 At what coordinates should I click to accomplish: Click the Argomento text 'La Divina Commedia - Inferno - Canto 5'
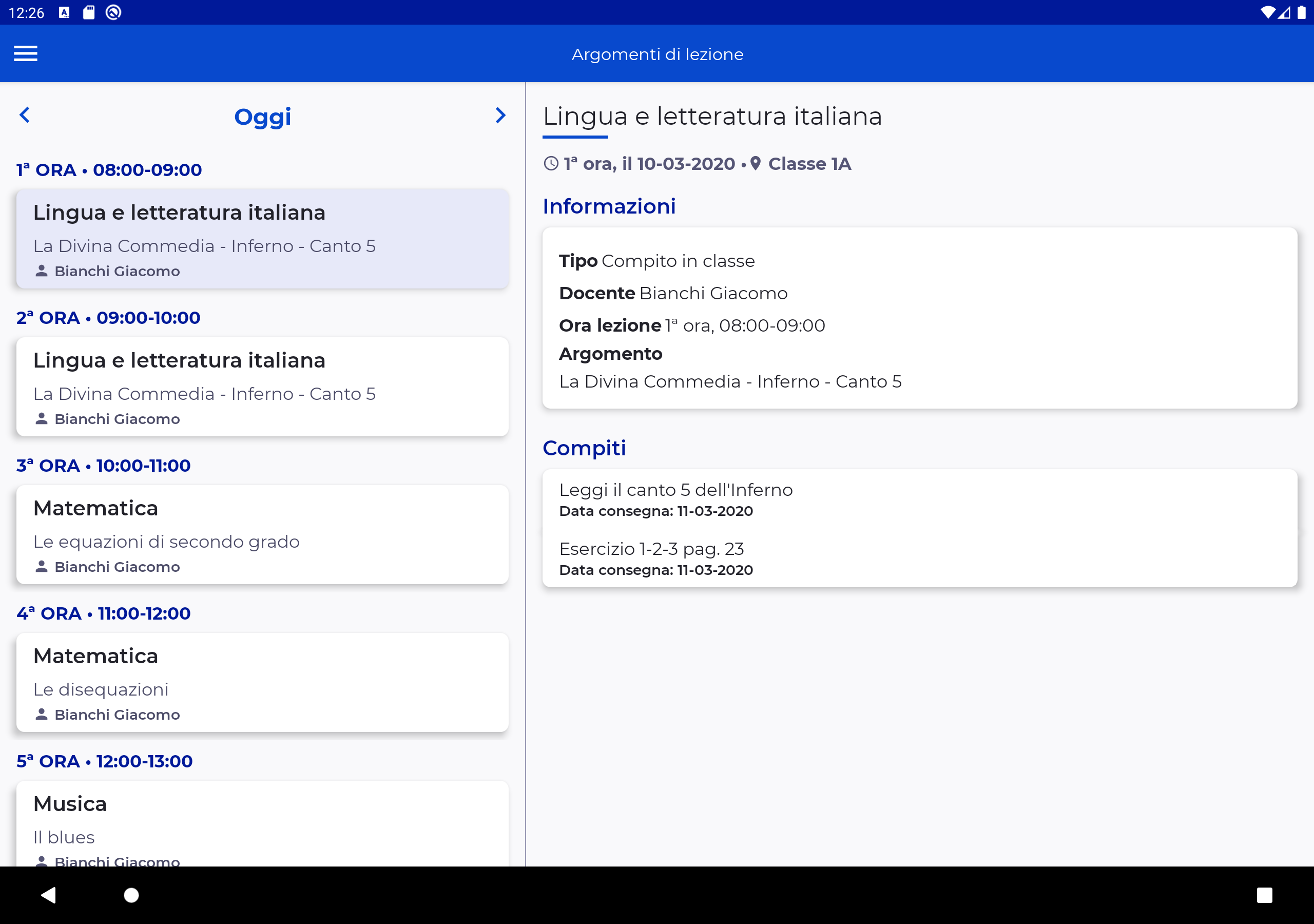(731, 381)
